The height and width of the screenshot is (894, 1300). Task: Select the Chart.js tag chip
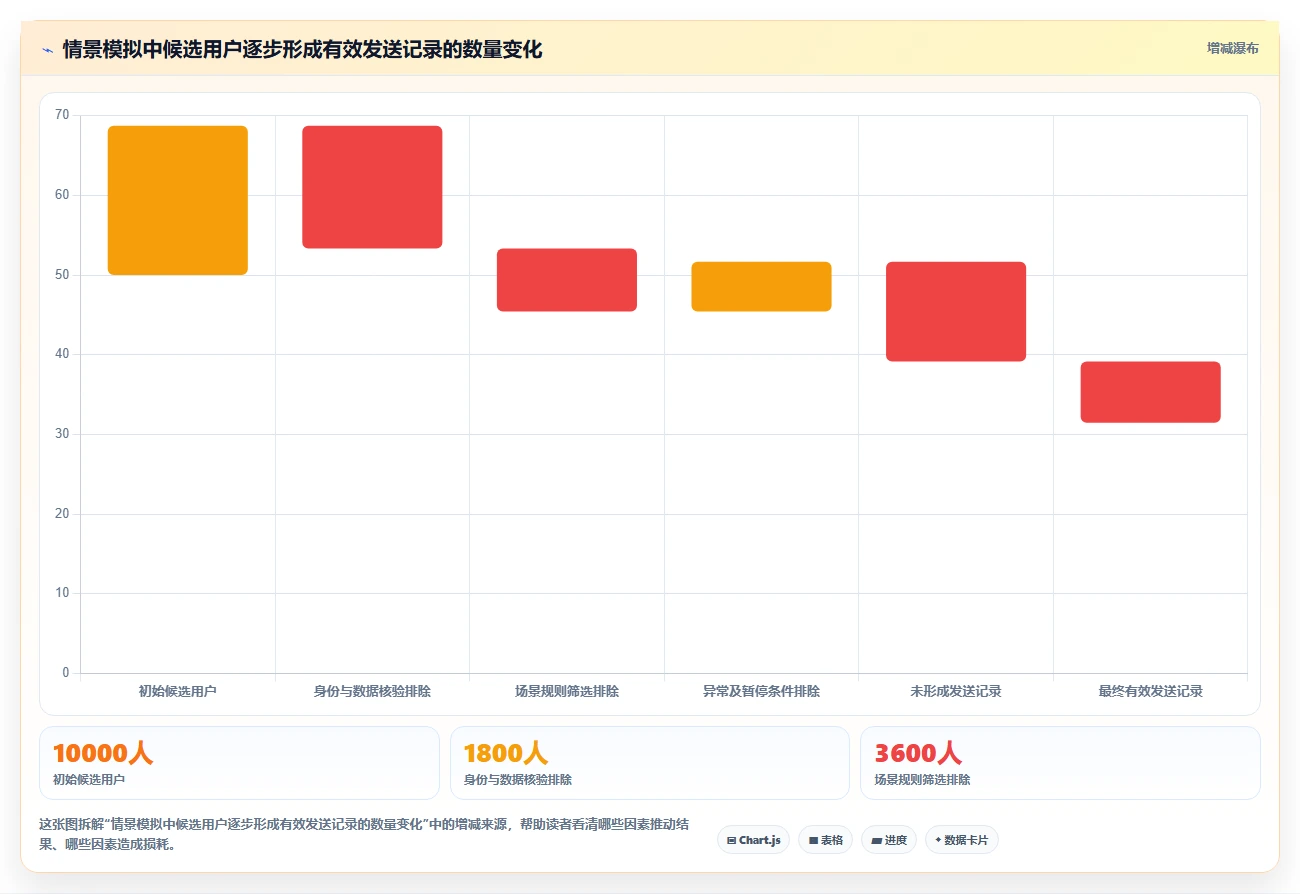point(753,840)
